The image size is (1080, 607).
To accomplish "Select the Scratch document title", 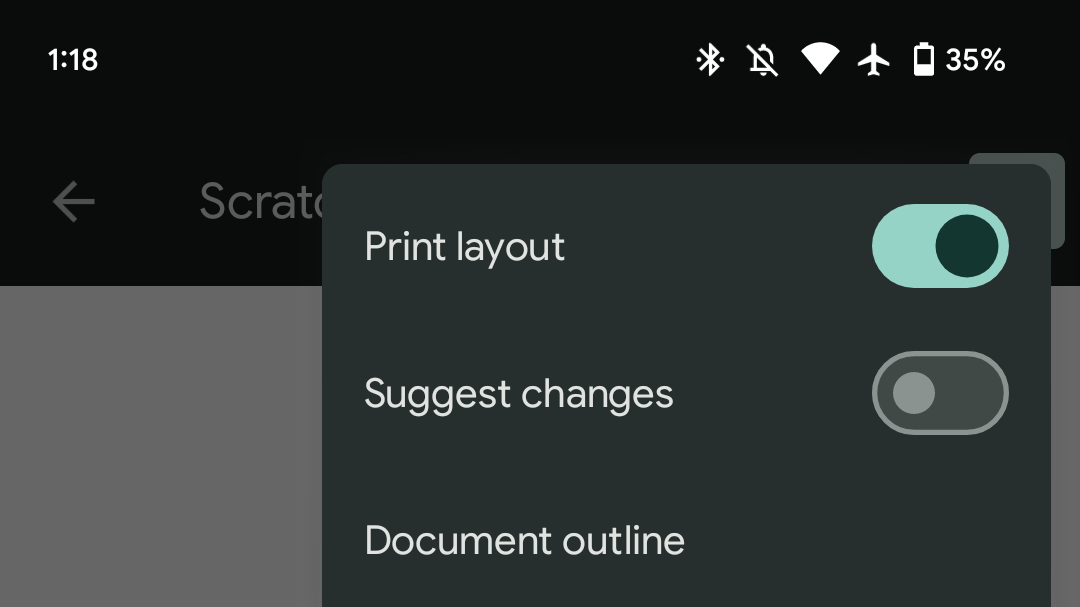I will click(258, 201).
